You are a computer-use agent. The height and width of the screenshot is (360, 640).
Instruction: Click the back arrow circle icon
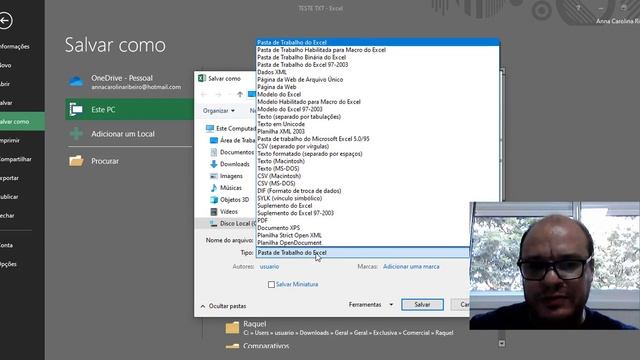(5, 21)
